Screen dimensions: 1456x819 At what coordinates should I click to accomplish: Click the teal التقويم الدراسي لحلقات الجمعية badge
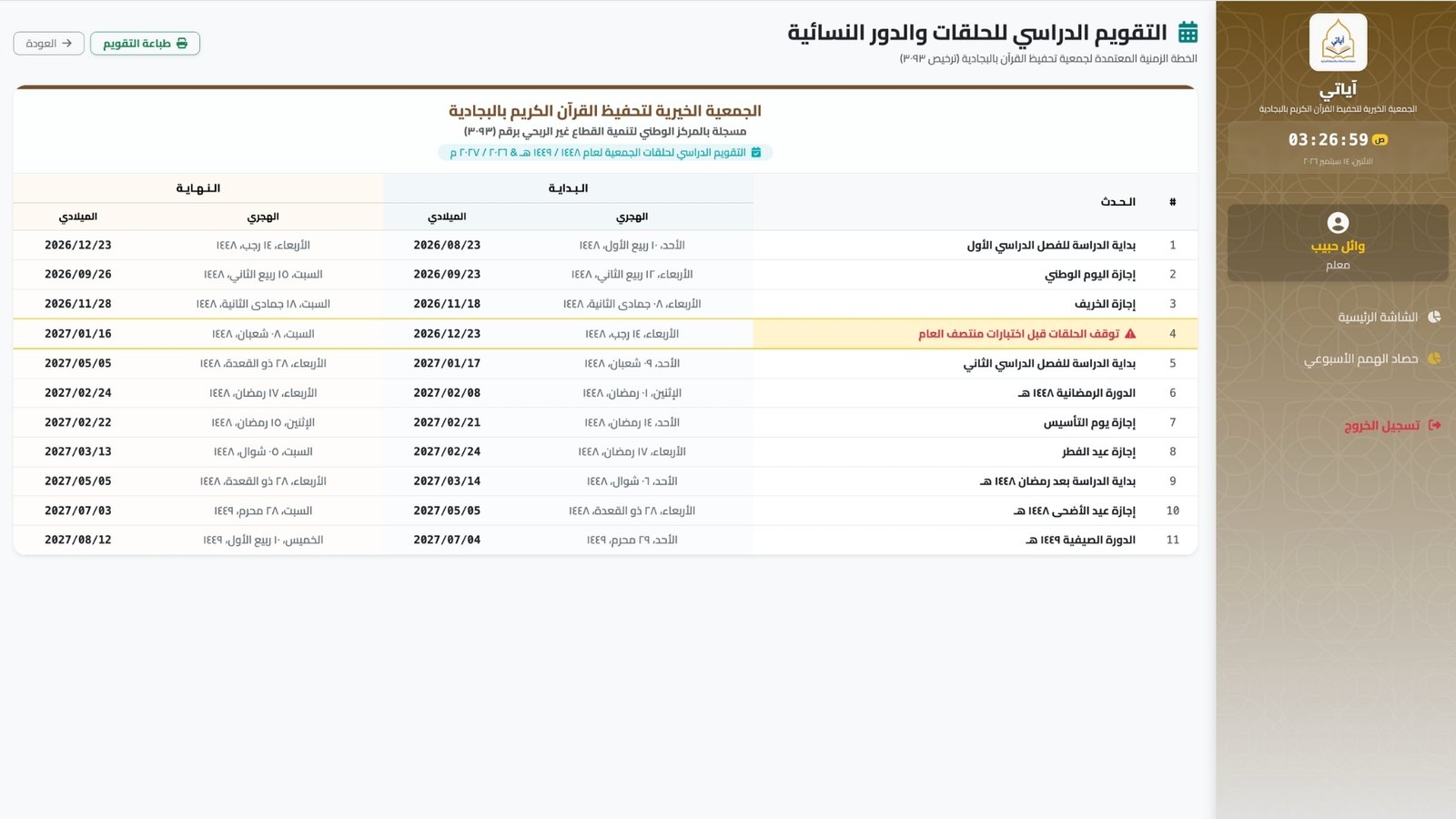click(605, 153)
